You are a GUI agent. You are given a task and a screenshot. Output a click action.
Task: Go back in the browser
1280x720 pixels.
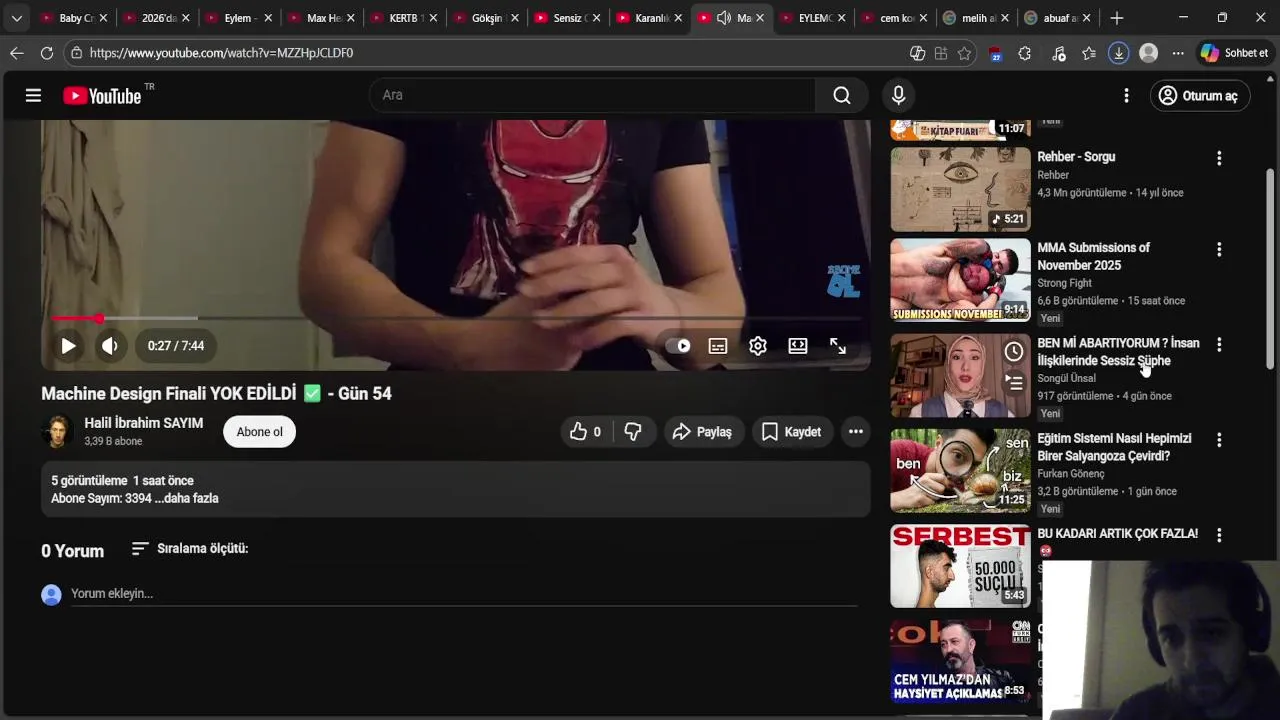tap(16, 53)
